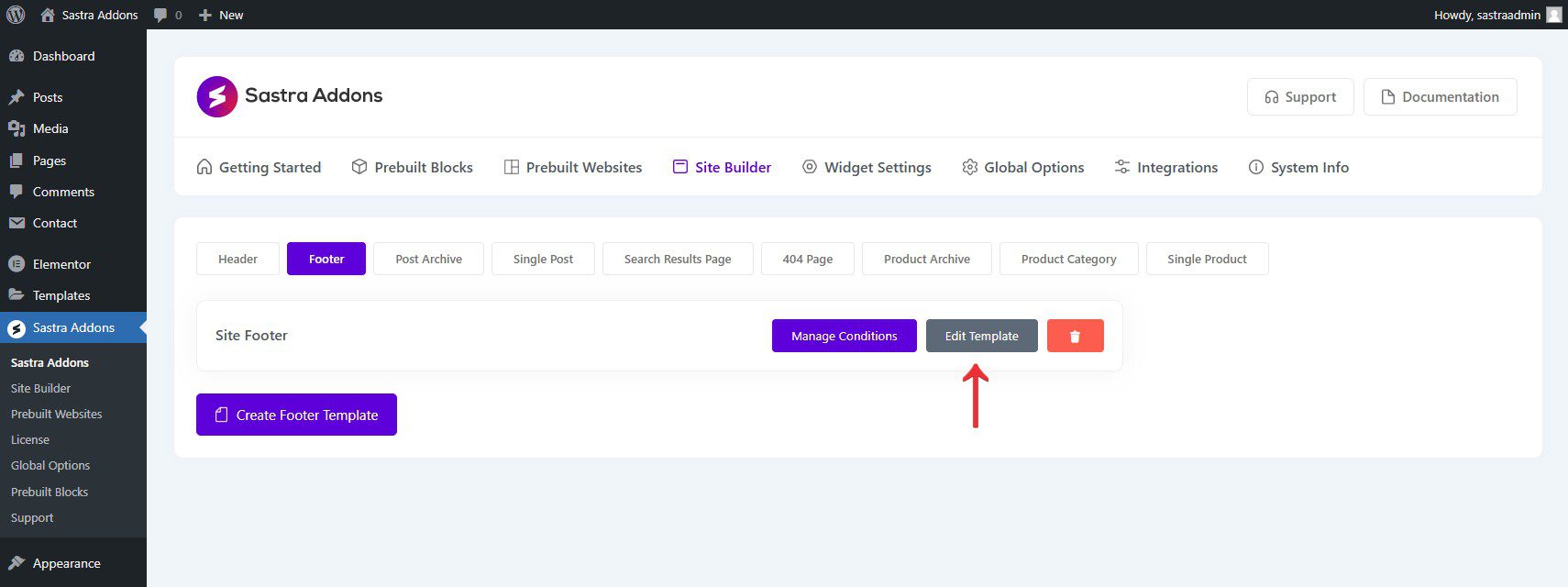Click the Getting Started house icon
This screenshot has width=1568, height=587.
204,167
